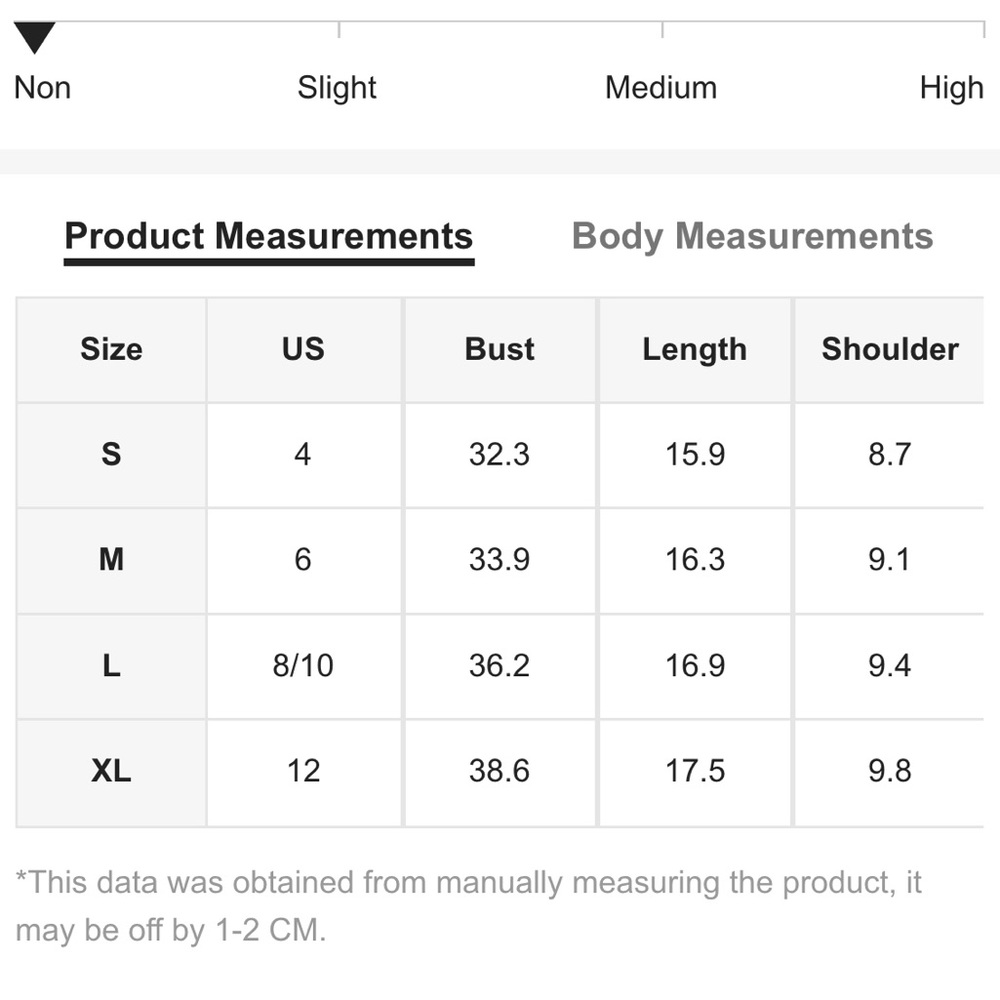
Task: Click the black triangle stretch indicator
Action: tap(35, 40)
